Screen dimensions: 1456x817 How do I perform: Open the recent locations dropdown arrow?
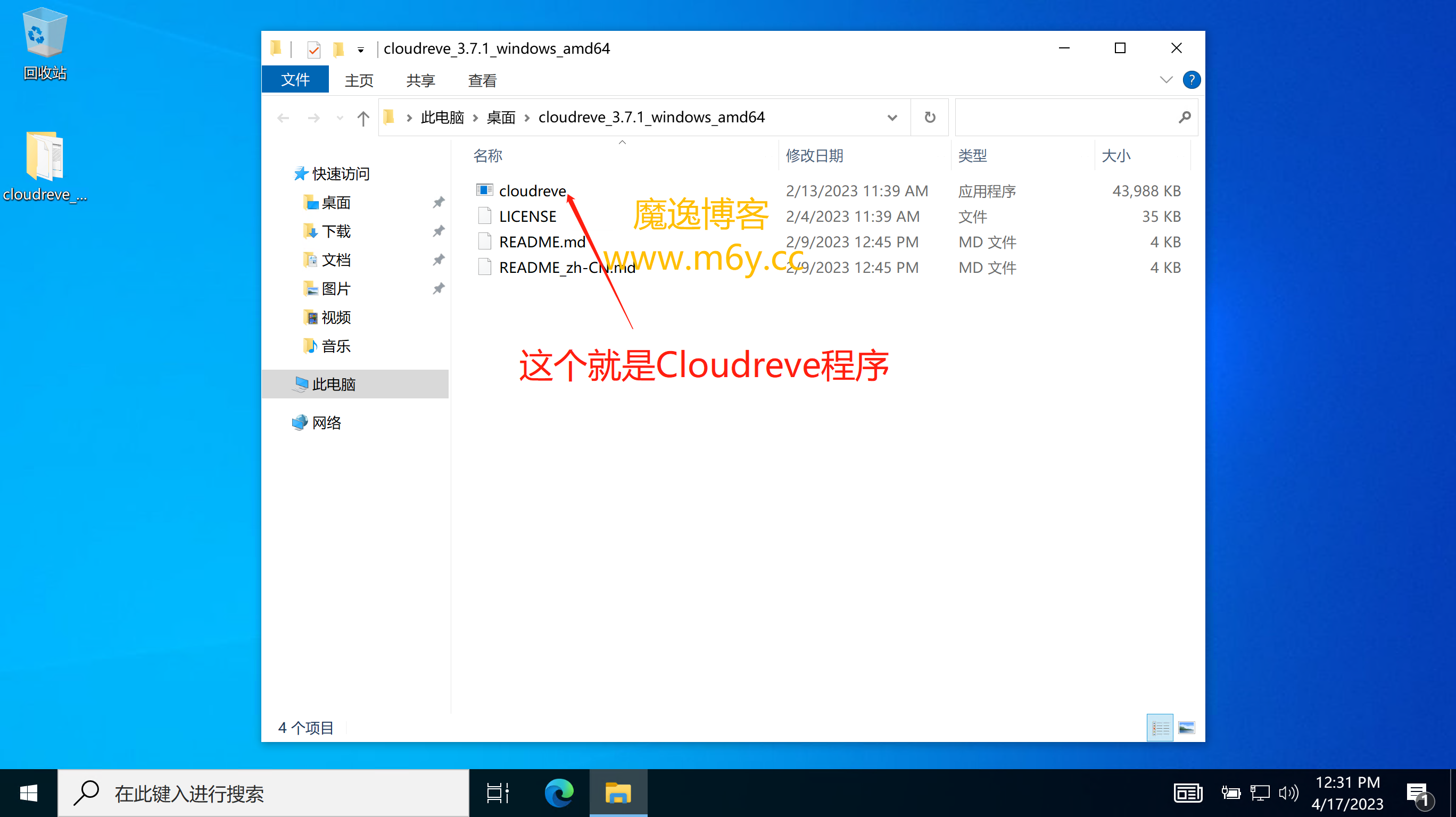(339, 118)
